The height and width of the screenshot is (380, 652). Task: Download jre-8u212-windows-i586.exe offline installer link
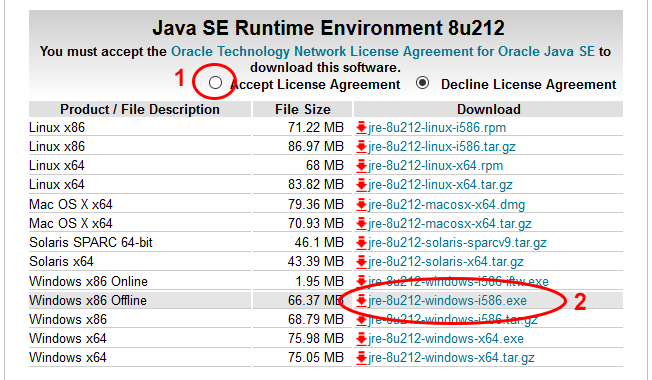coord(447,301)
